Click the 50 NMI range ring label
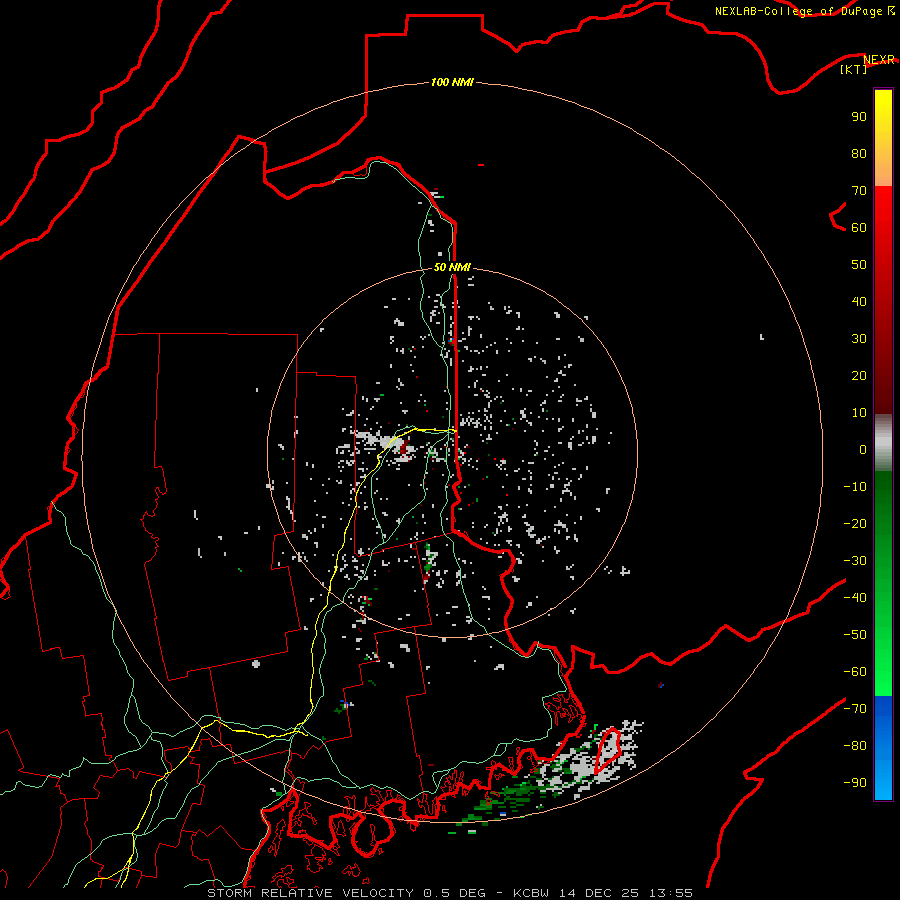Image resolution: width=900 pixels, height=900 pixels. pos(452,267)
